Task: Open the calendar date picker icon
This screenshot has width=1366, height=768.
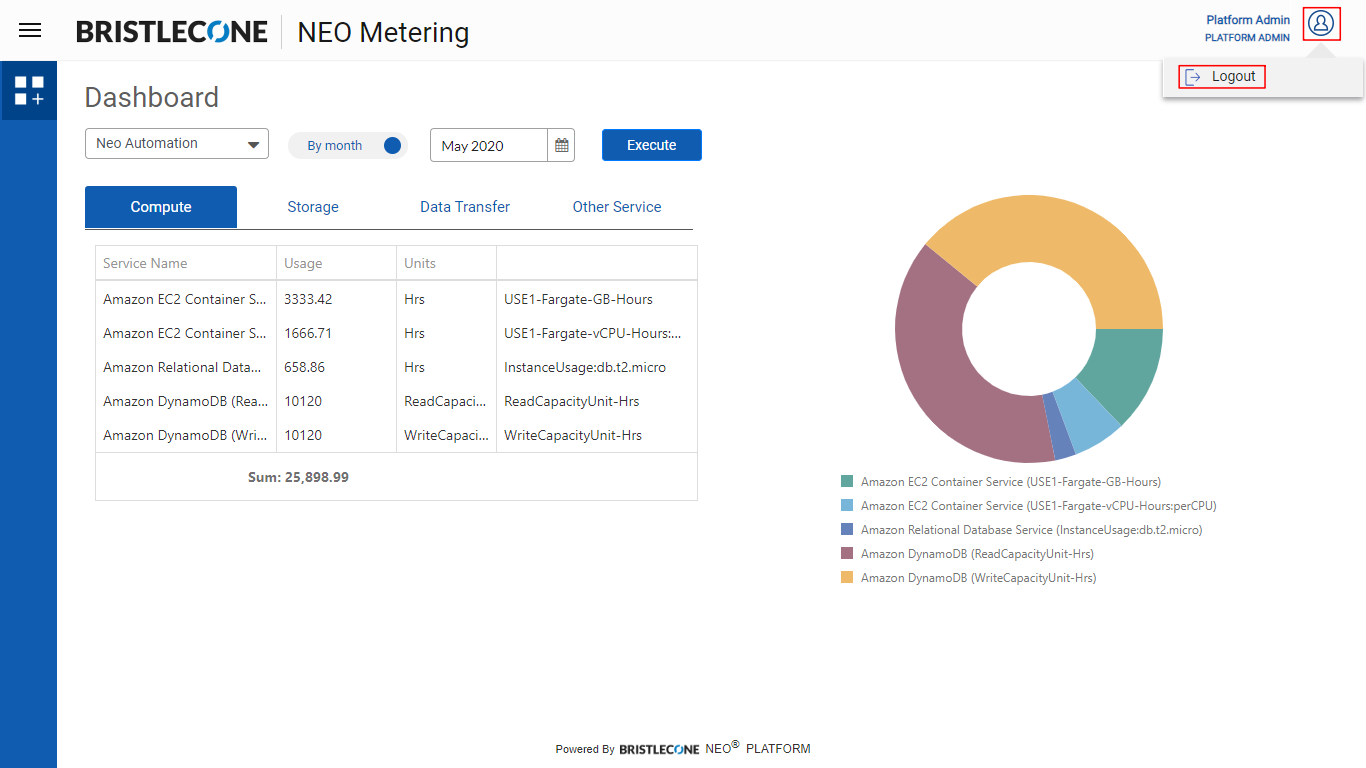Action: coord(562,146)
